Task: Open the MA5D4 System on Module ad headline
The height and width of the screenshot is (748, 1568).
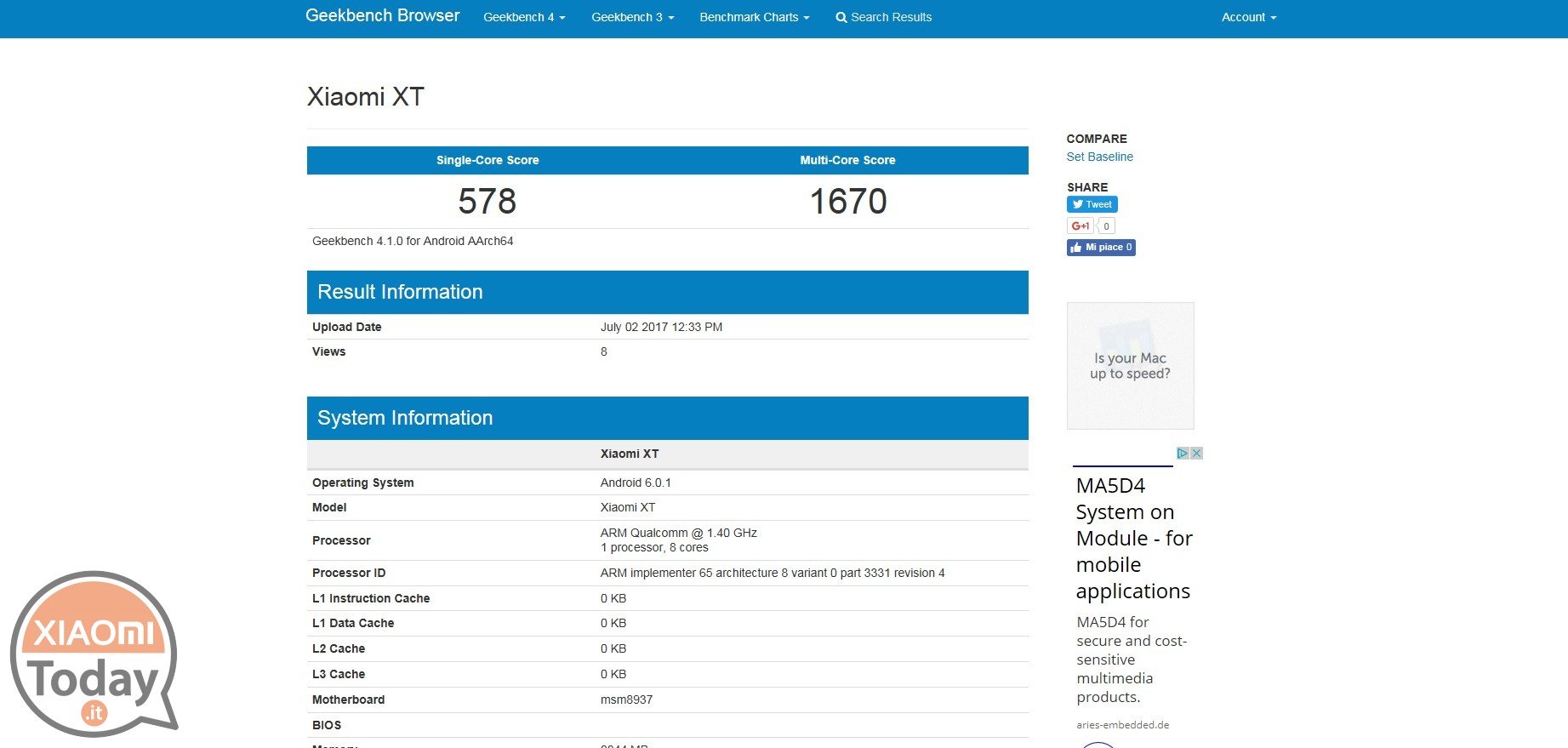Action: (x=1134, y=538)
